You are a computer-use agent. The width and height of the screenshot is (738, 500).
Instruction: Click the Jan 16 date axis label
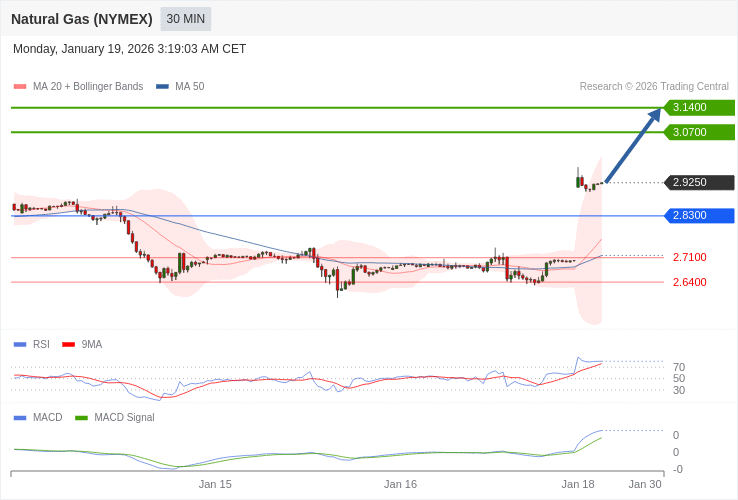400,484
